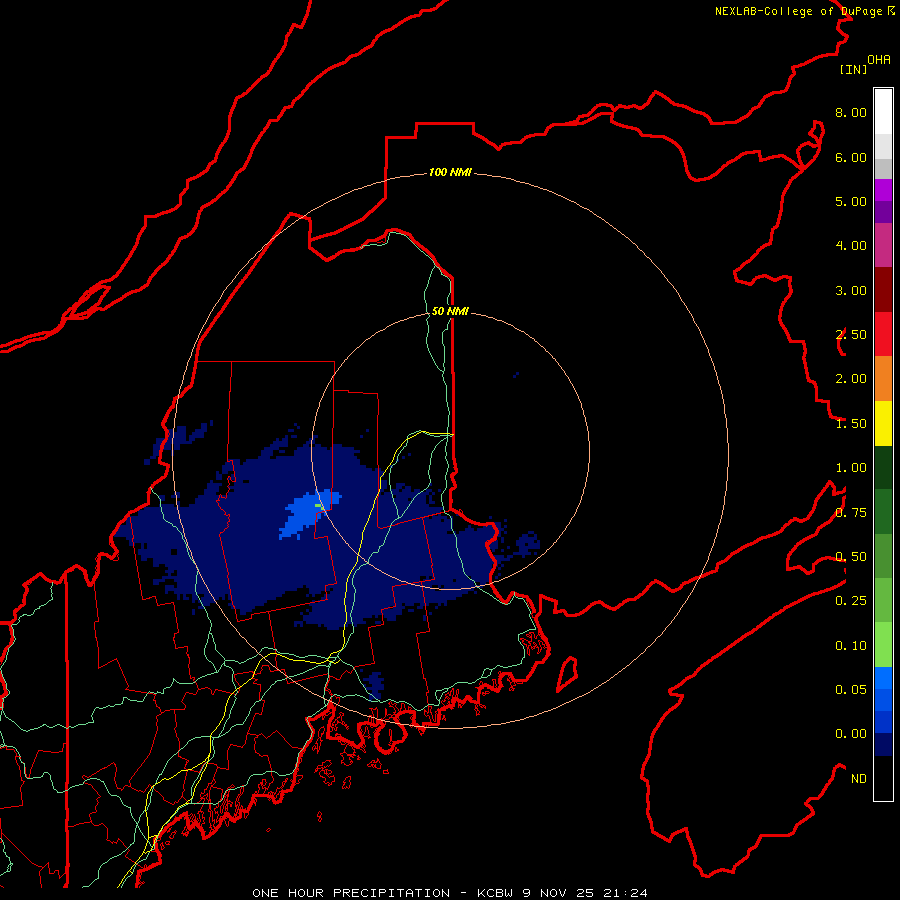Click the ND legend label
The height and width of the screenshot is (900, 900).
click(x=859, y=779)
